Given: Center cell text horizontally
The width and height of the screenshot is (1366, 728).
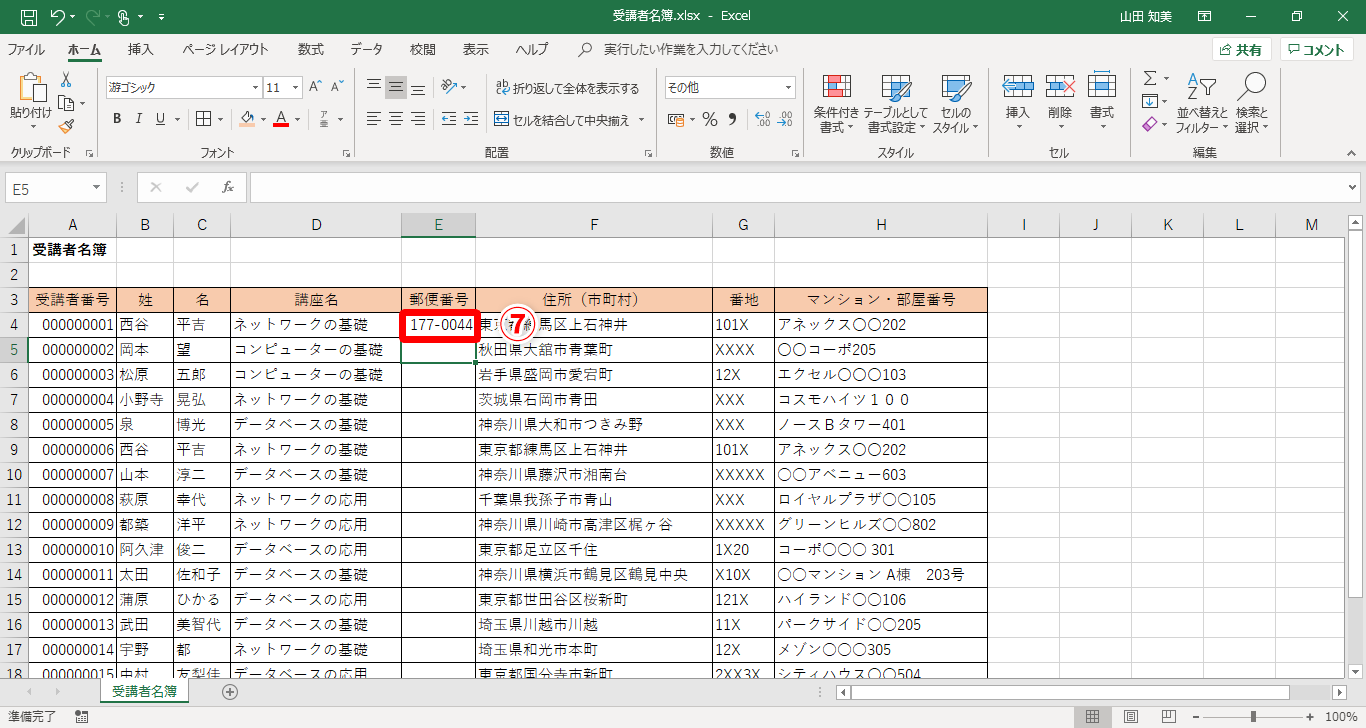Looking at the screenshot, I should pos(396,119).
